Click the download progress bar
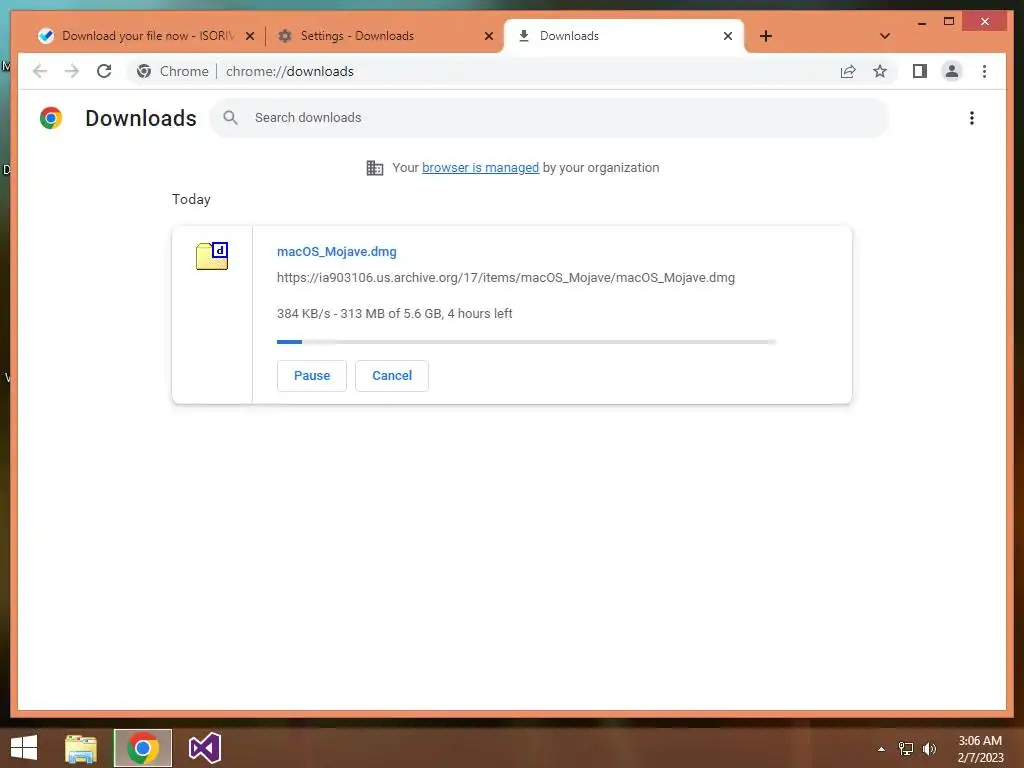This screenshot has height=768, width=1024. click(526, 342)
